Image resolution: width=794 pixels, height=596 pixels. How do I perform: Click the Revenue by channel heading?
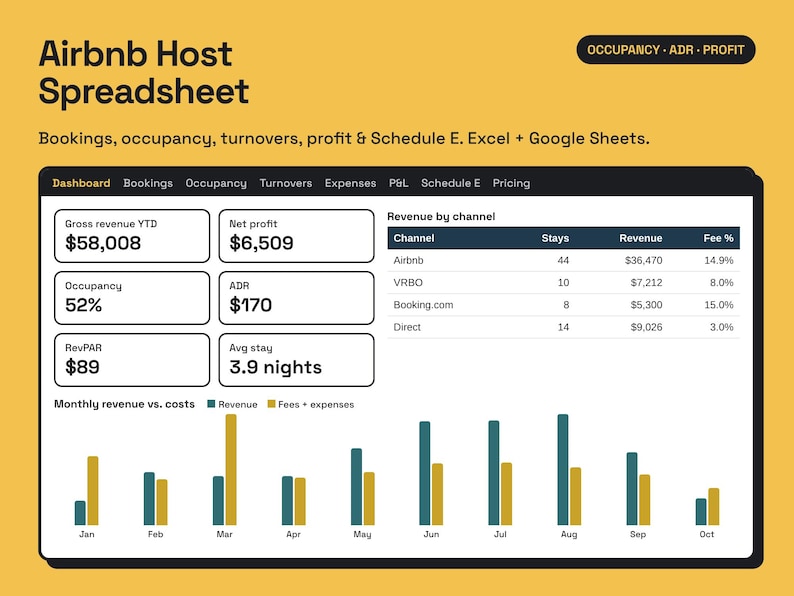441,216
